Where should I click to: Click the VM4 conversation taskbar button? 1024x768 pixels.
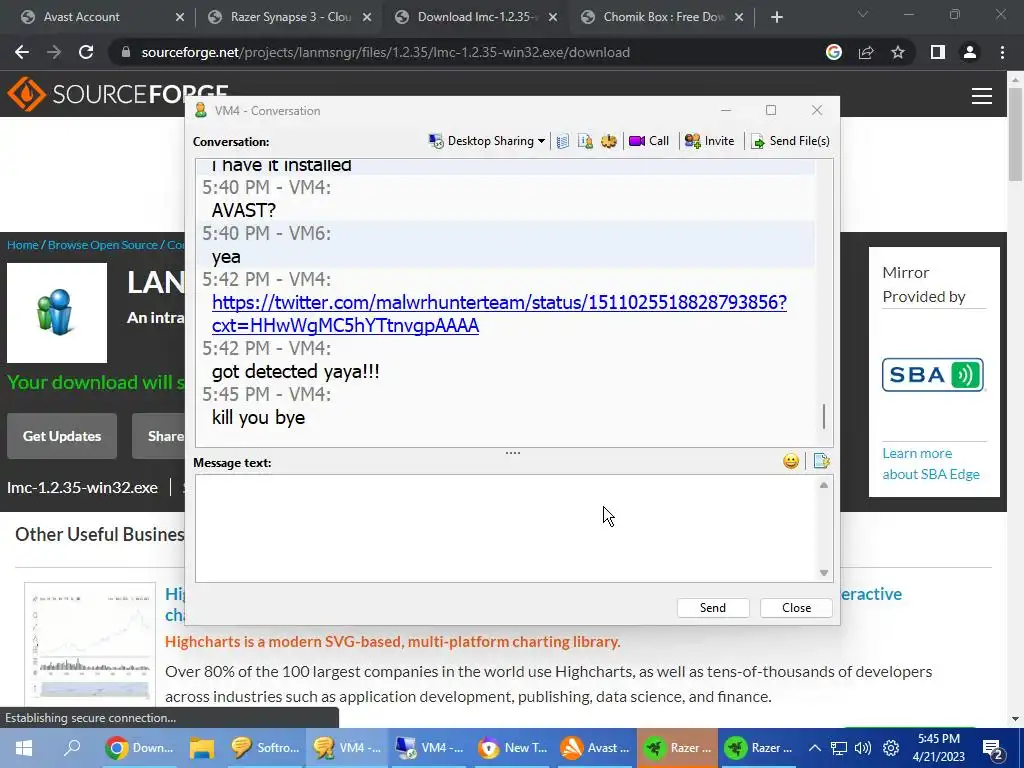(347, 748)
